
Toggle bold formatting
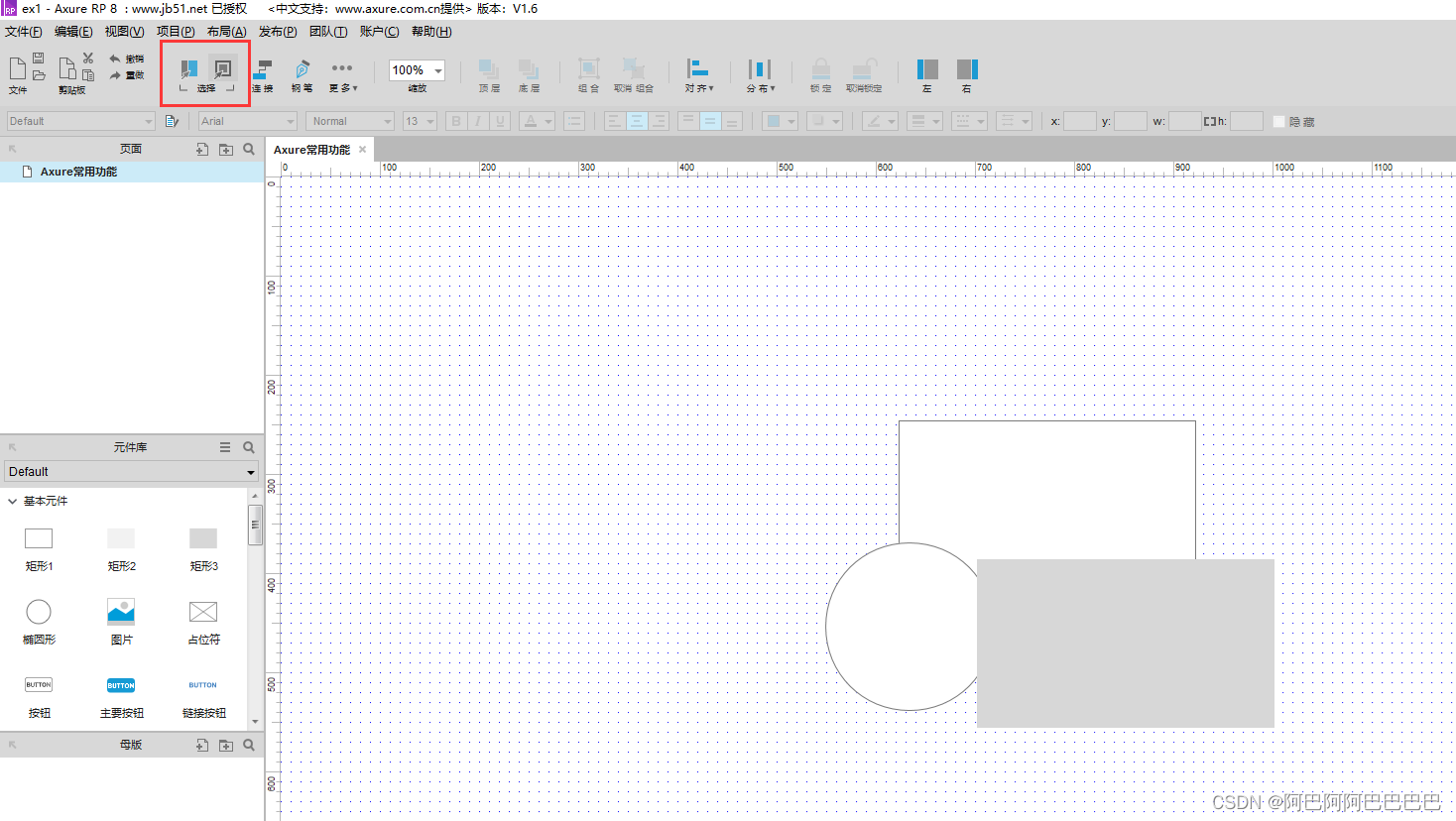point(456,121)
